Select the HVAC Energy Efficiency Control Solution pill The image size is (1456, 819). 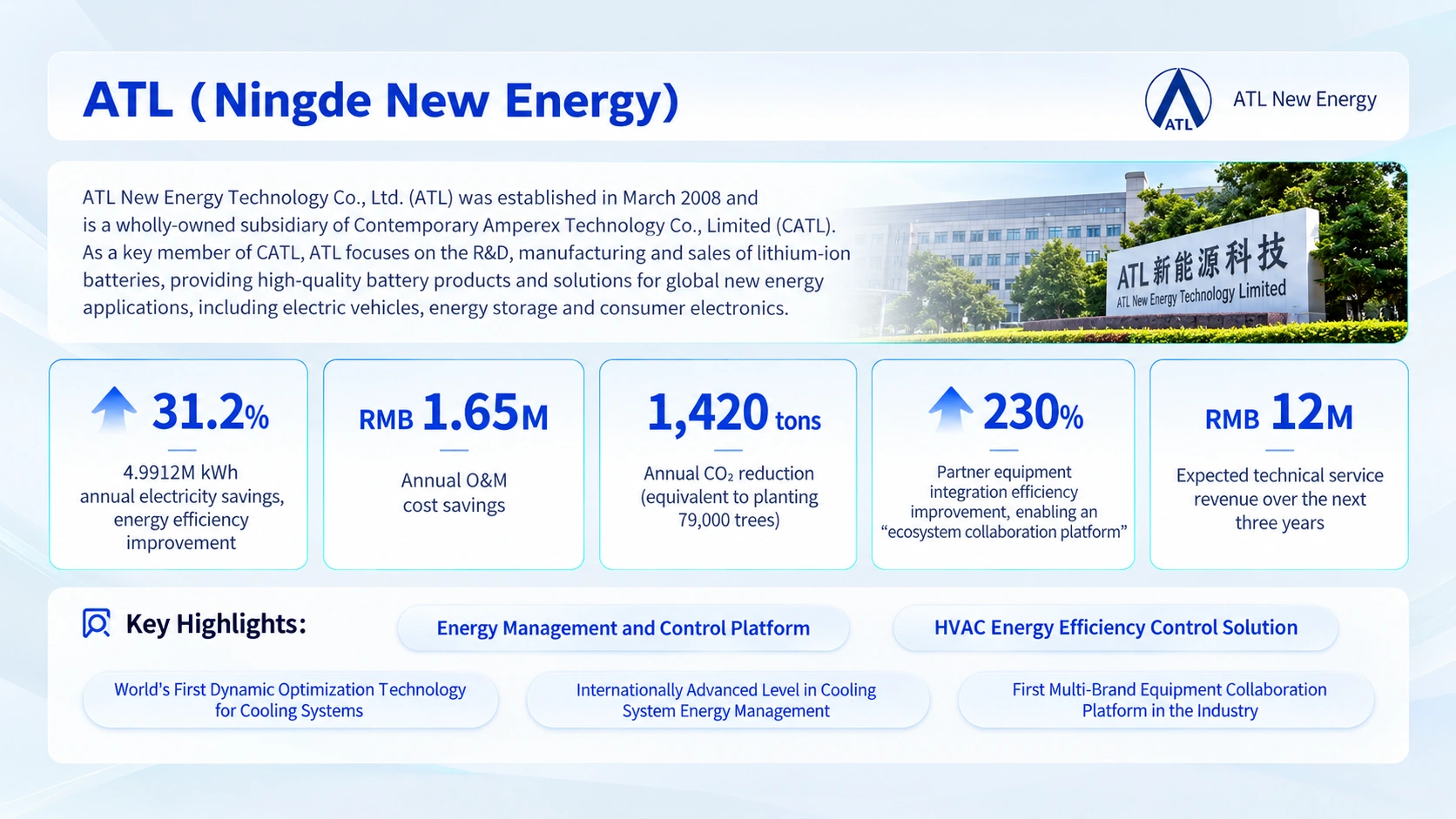tap(1116, 628)
